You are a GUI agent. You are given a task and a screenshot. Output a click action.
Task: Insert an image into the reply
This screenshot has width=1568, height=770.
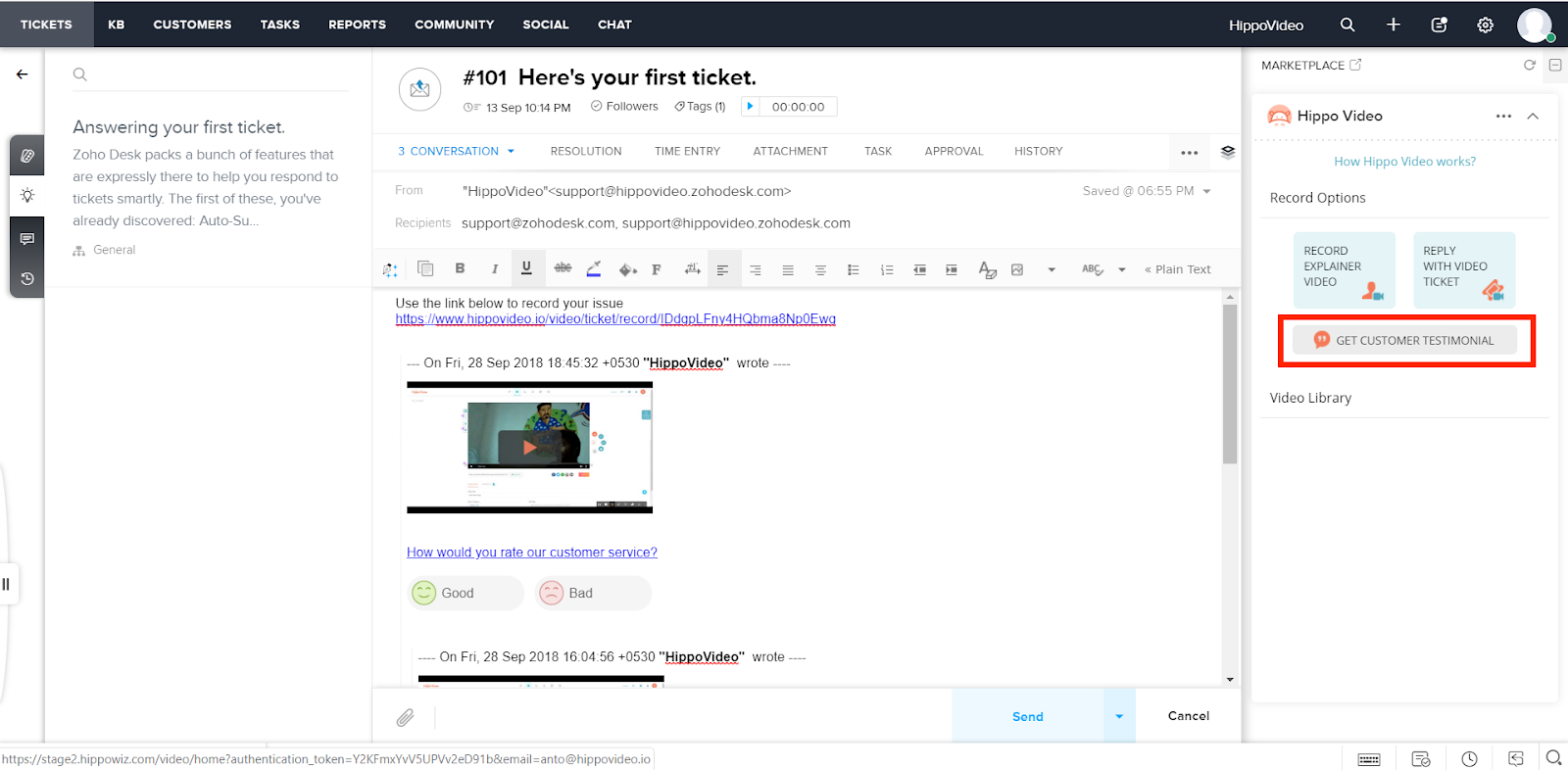click(x=1017, y=269)
